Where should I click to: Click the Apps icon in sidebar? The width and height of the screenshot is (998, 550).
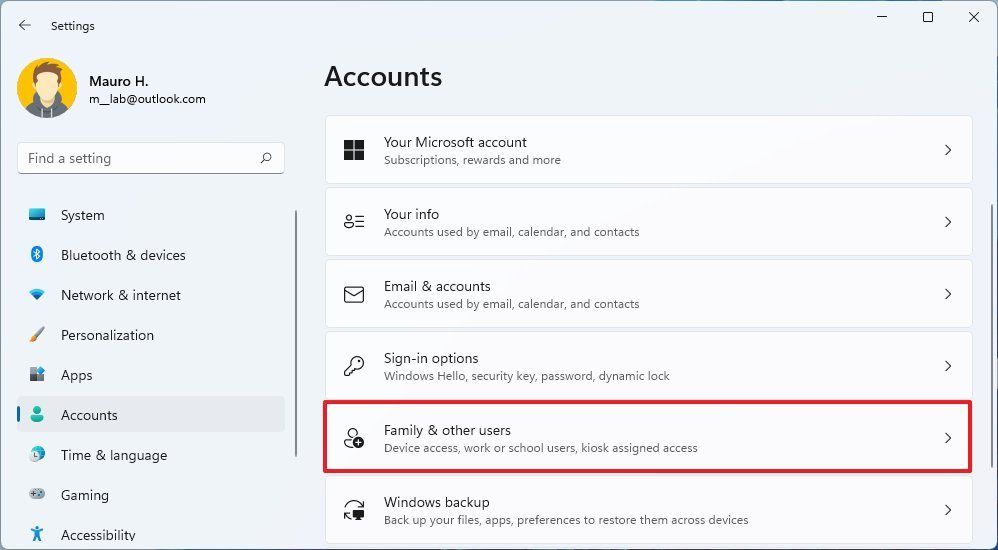coord(37,374)
